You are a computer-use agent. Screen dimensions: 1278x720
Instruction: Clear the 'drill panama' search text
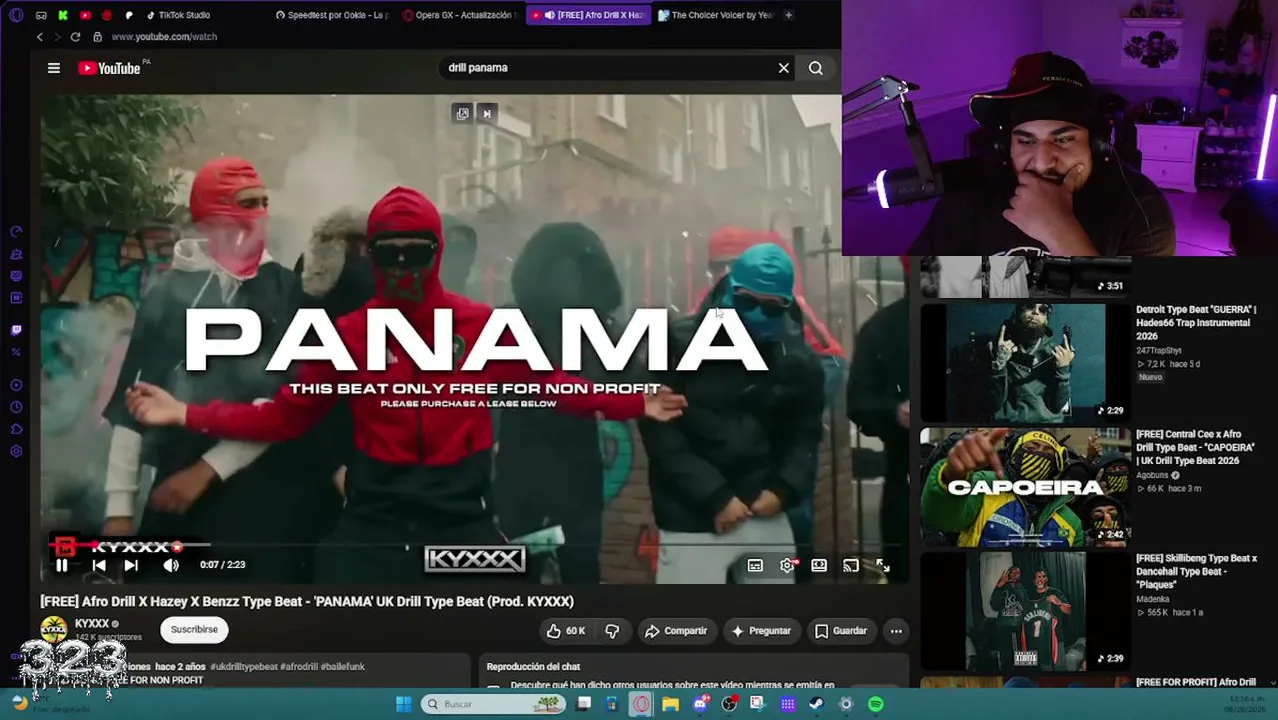784,68
